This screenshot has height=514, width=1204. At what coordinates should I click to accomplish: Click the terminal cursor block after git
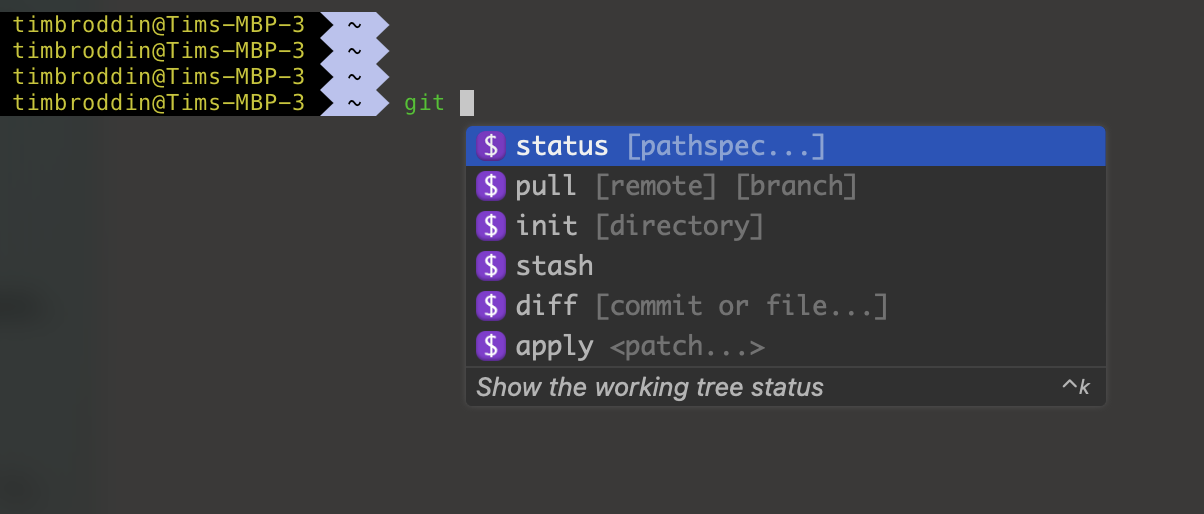tap(466, 103)
